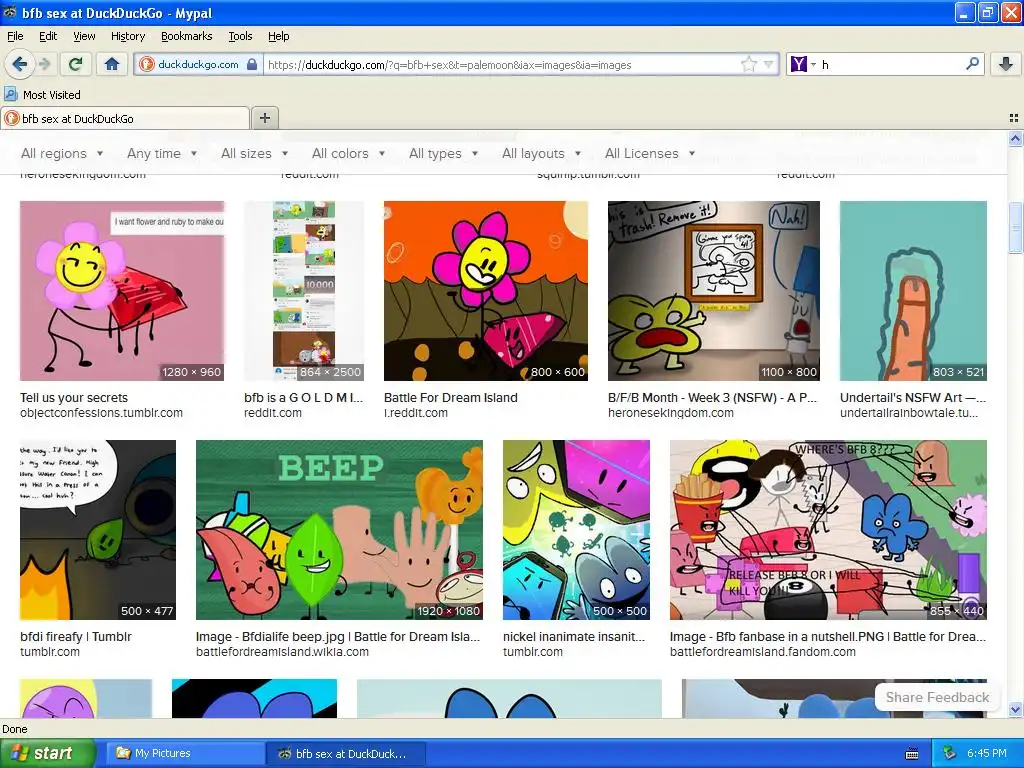
Task: Expand the All sizes filter
Action: pos(255,153)
